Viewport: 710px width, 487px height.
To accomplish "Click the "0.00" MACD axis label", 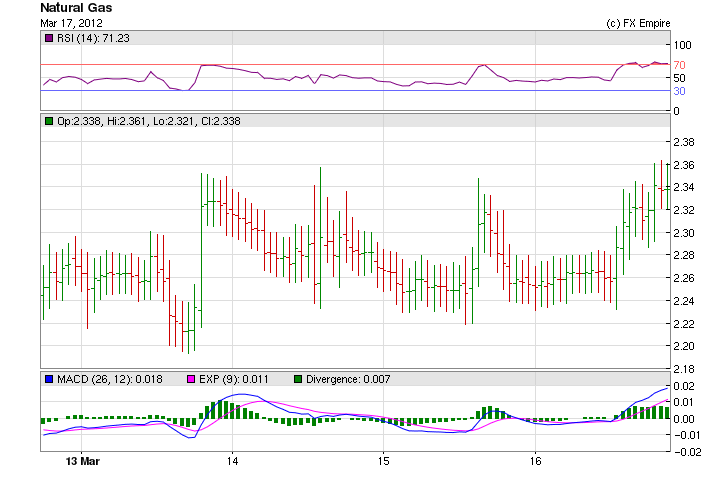I will pos(684,419).
